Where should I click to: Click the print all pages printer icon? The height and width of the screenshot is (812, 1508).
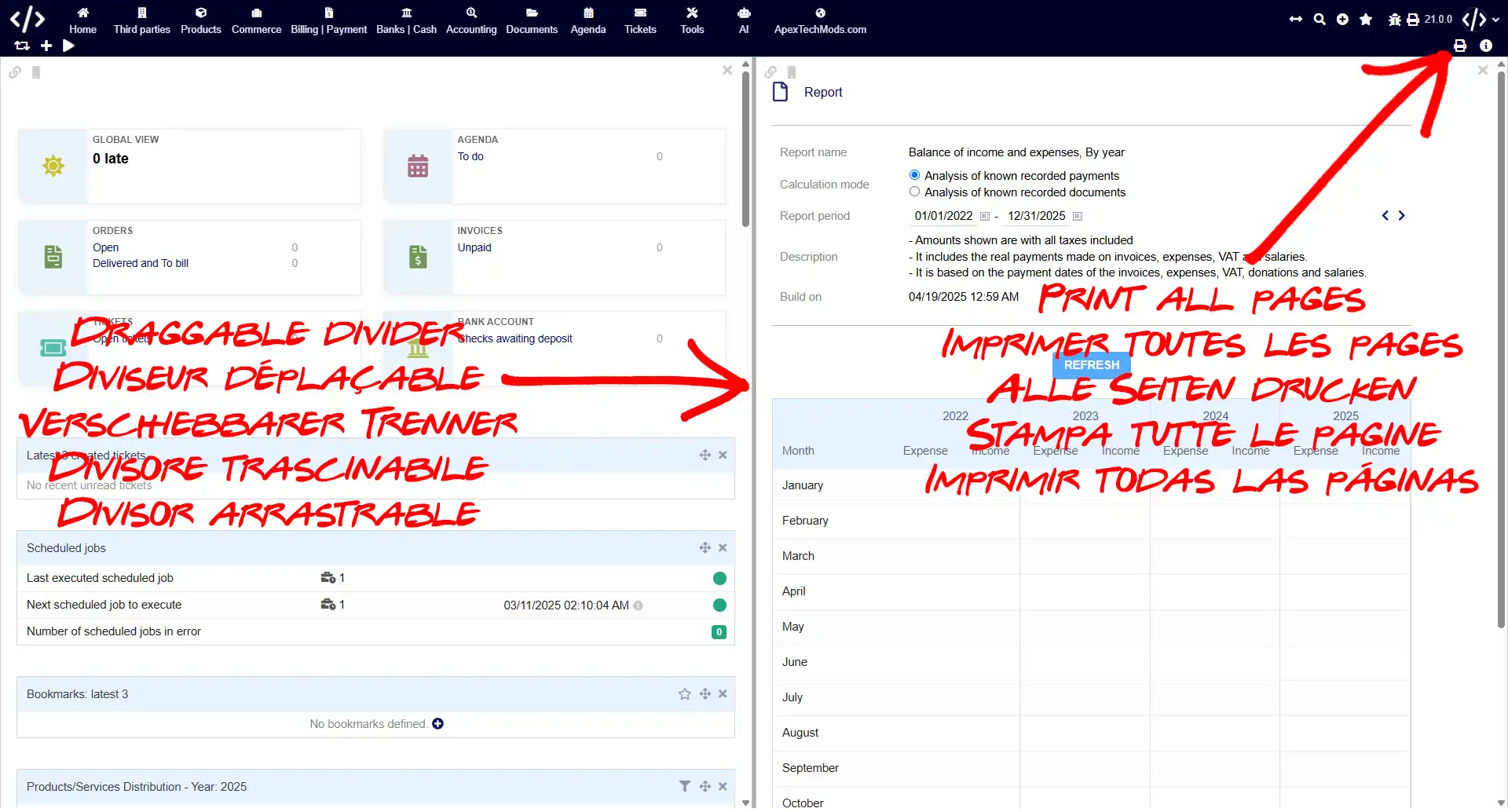click(x=1460, y=46)
